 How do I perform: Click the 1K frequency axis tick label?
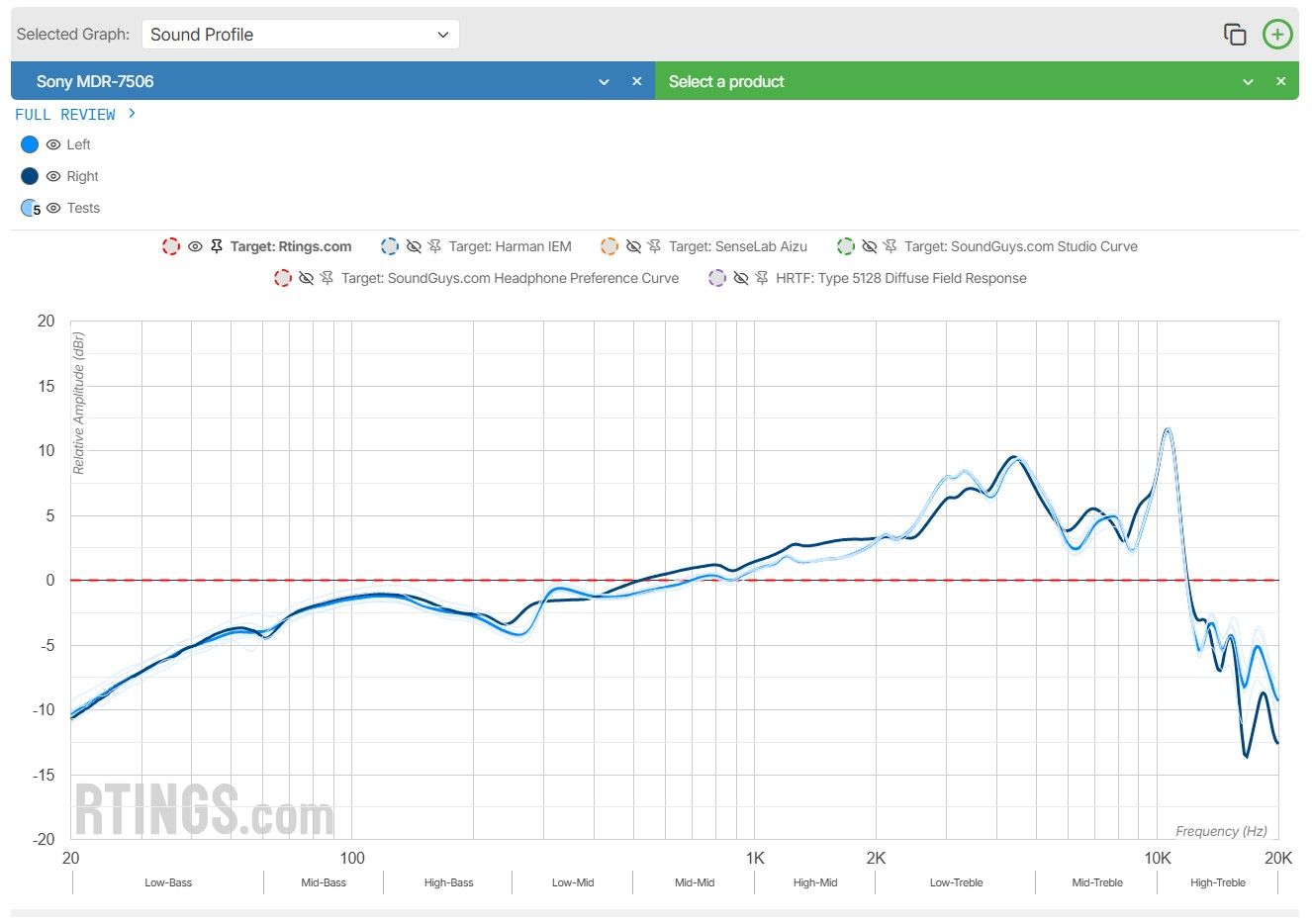click(x=755, y=858)
